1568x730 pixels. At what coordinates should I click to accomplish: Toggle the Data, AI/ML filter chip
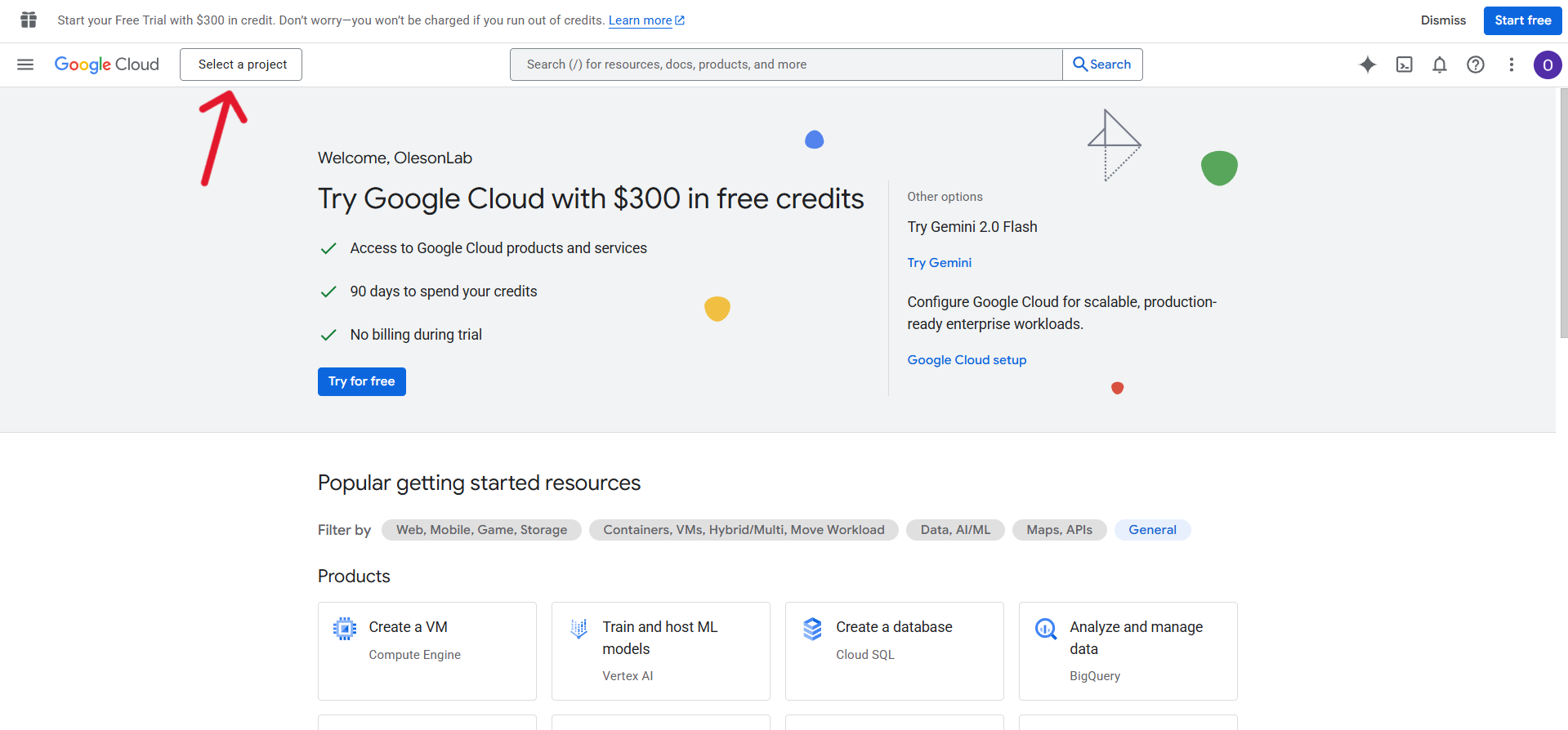point(955,530)
